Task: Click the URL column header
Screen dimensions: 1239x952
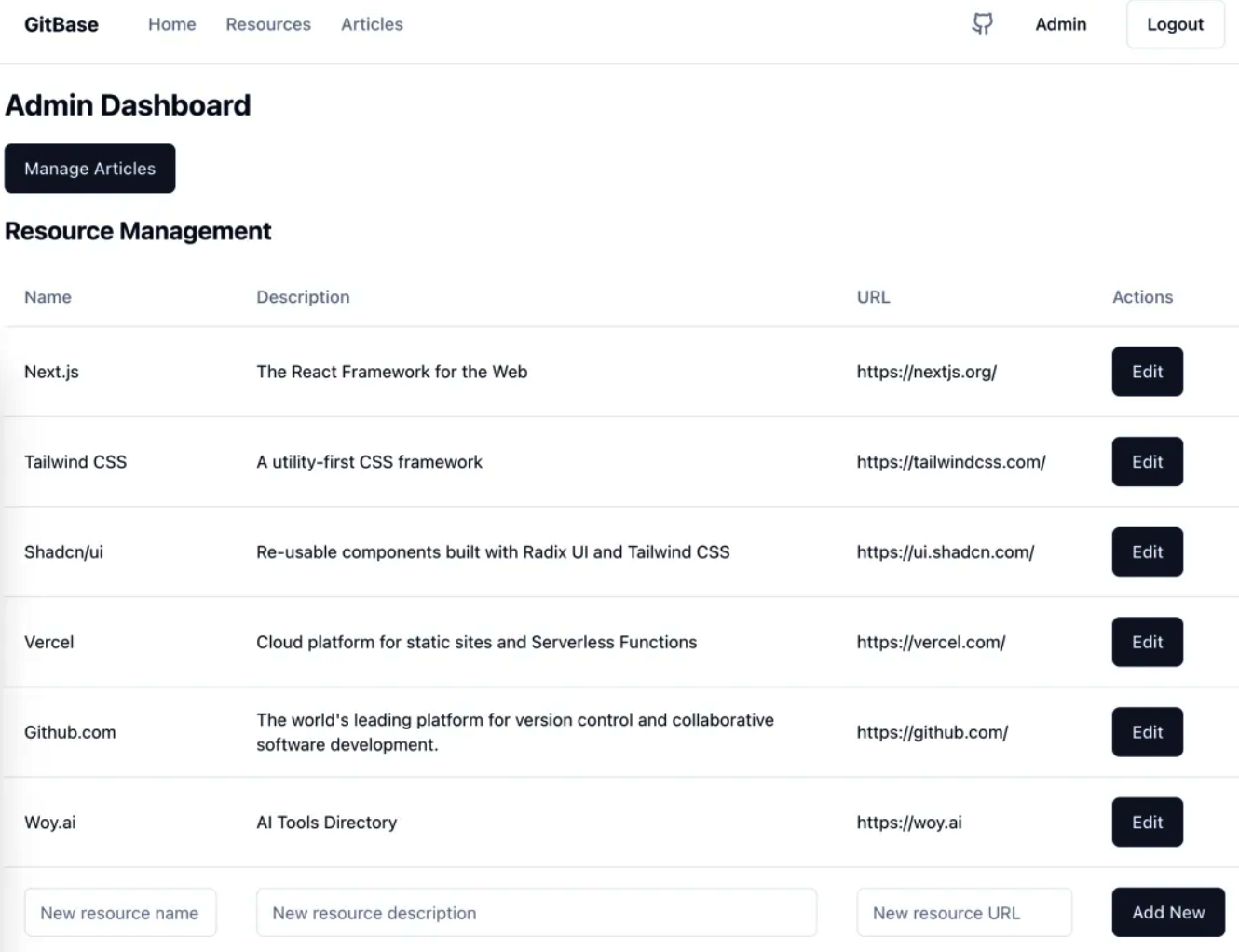Action: pos(873,297)
